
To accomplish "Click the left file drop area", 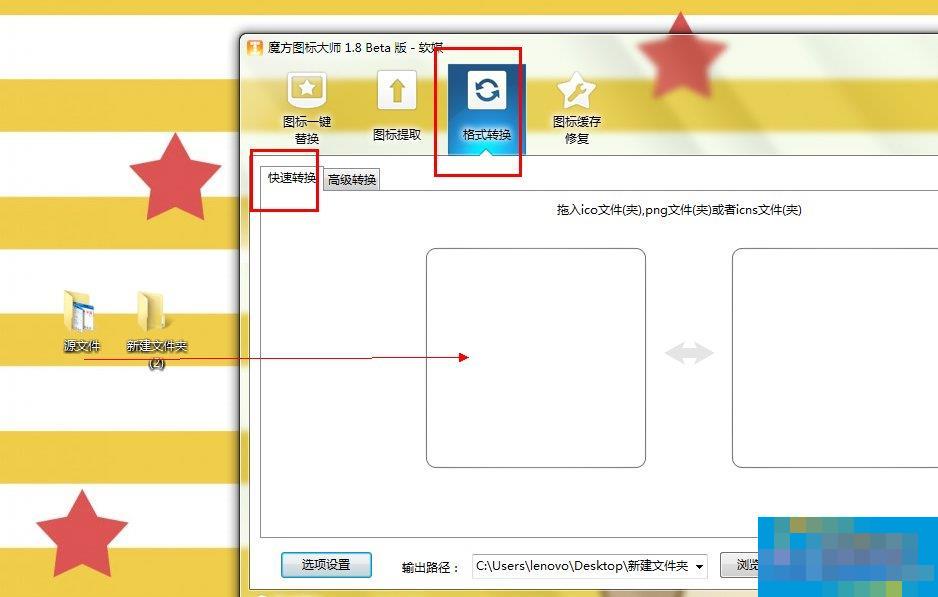I will [x=537, y=357].
